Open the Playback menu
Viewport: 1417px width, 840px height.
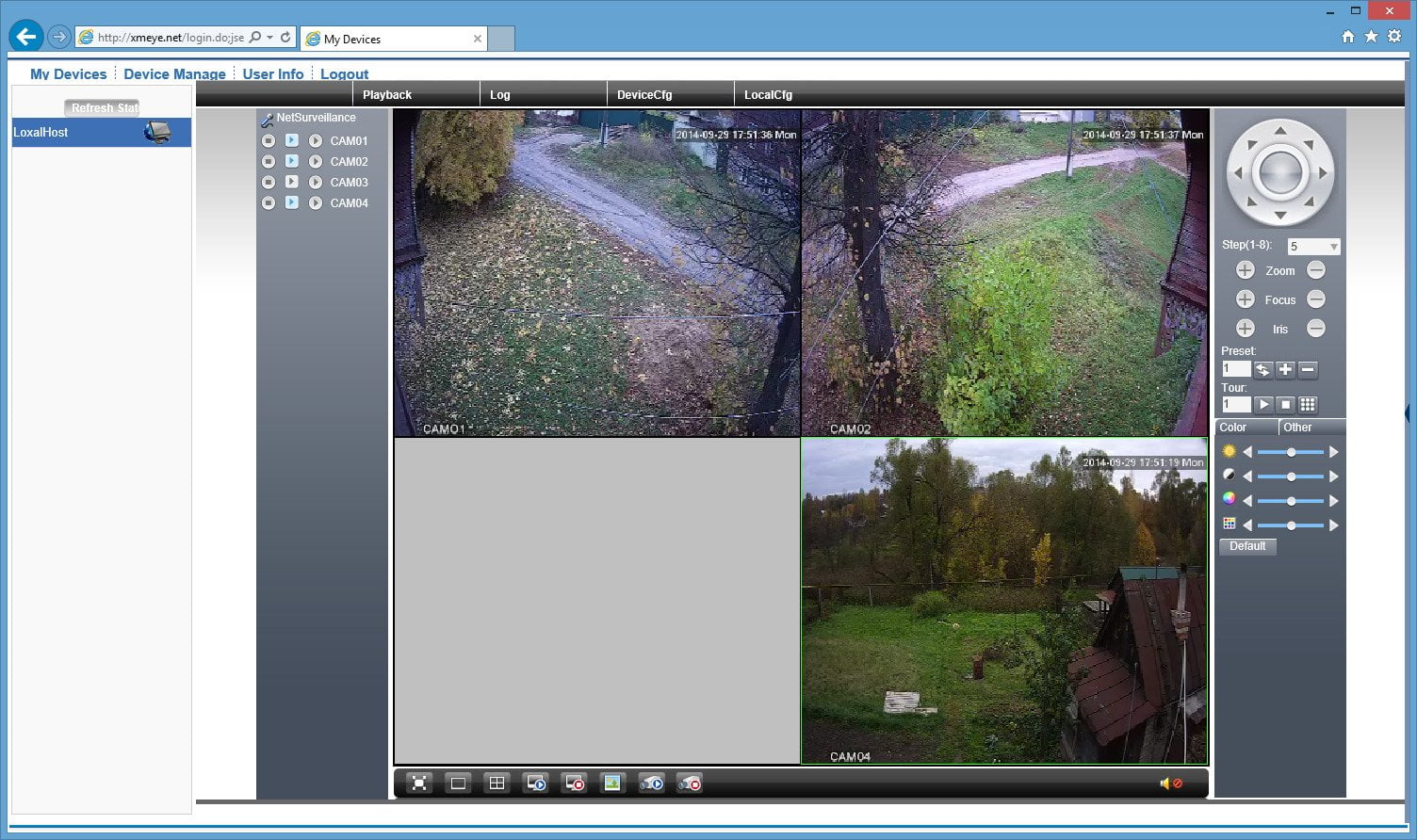click(x=387, y=95)
